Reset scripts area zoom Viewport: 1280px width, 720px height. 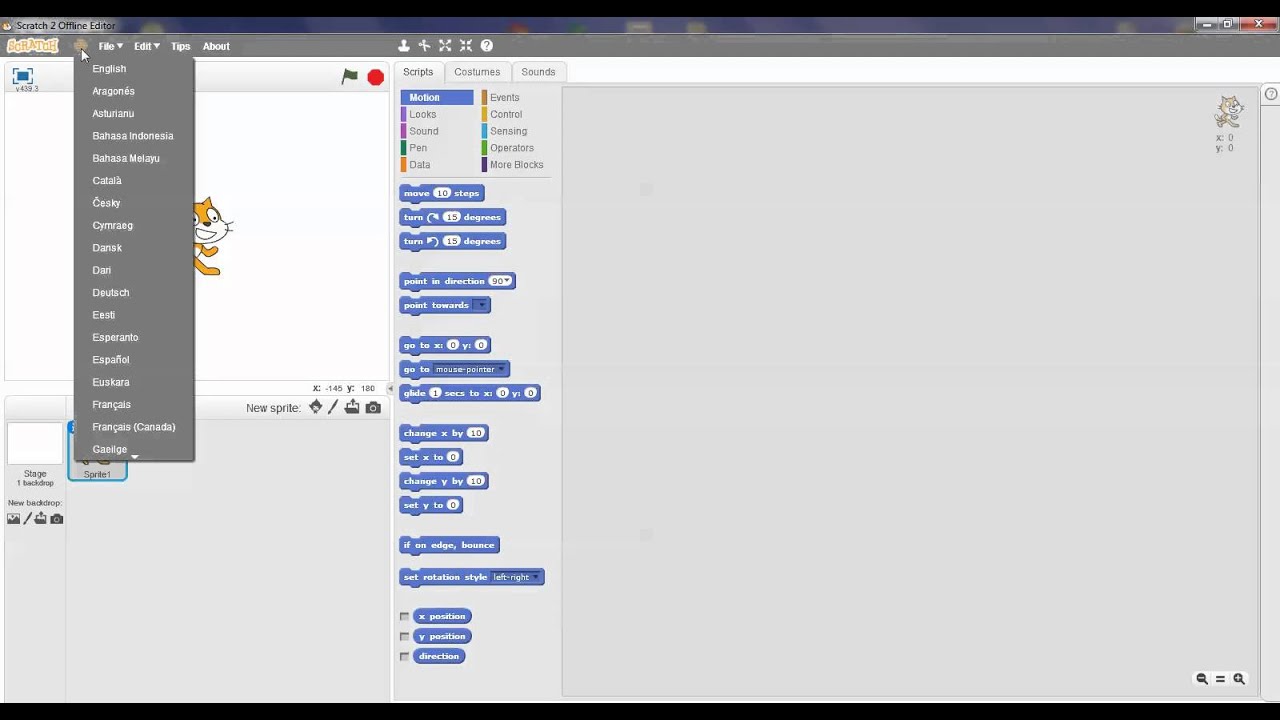[x=1220, y=679]
